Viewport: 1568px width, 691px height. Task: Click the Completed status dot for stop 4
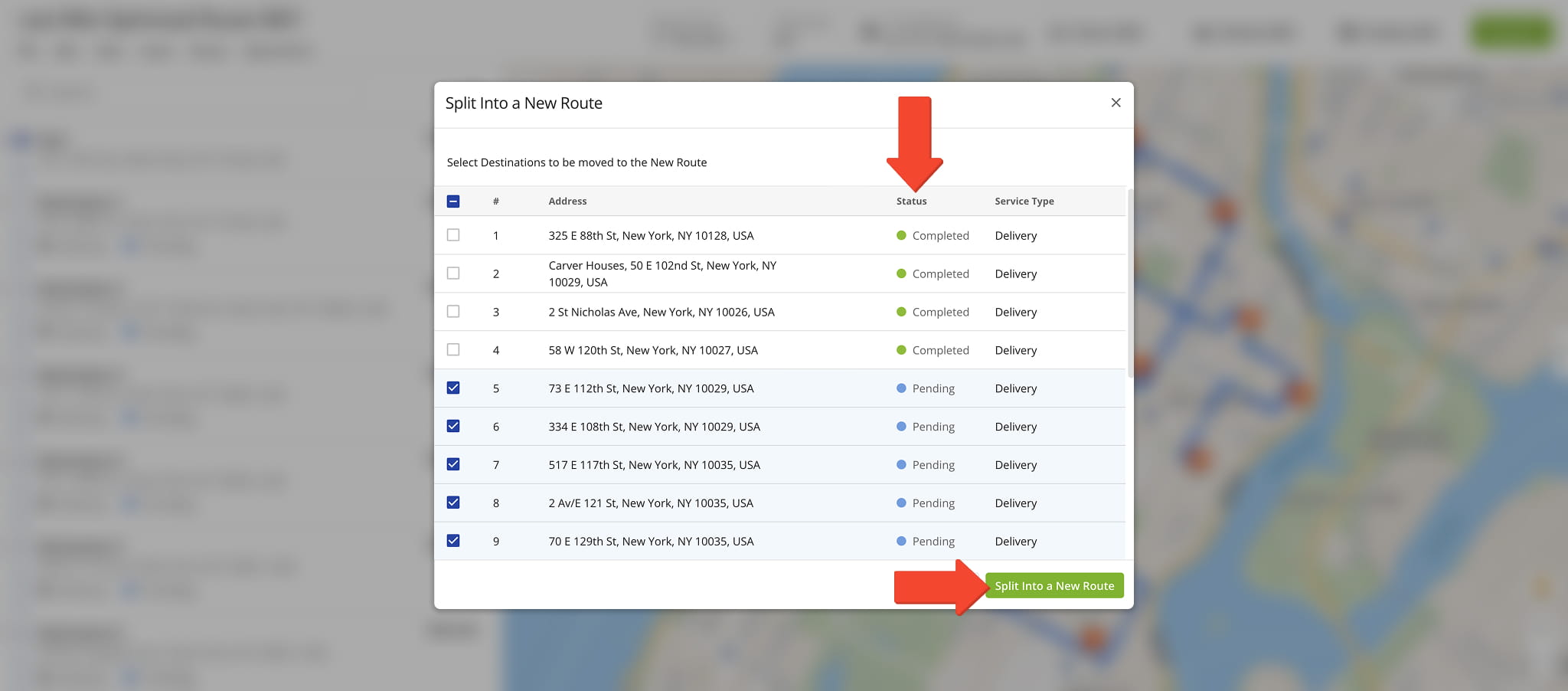coord(901,350)
